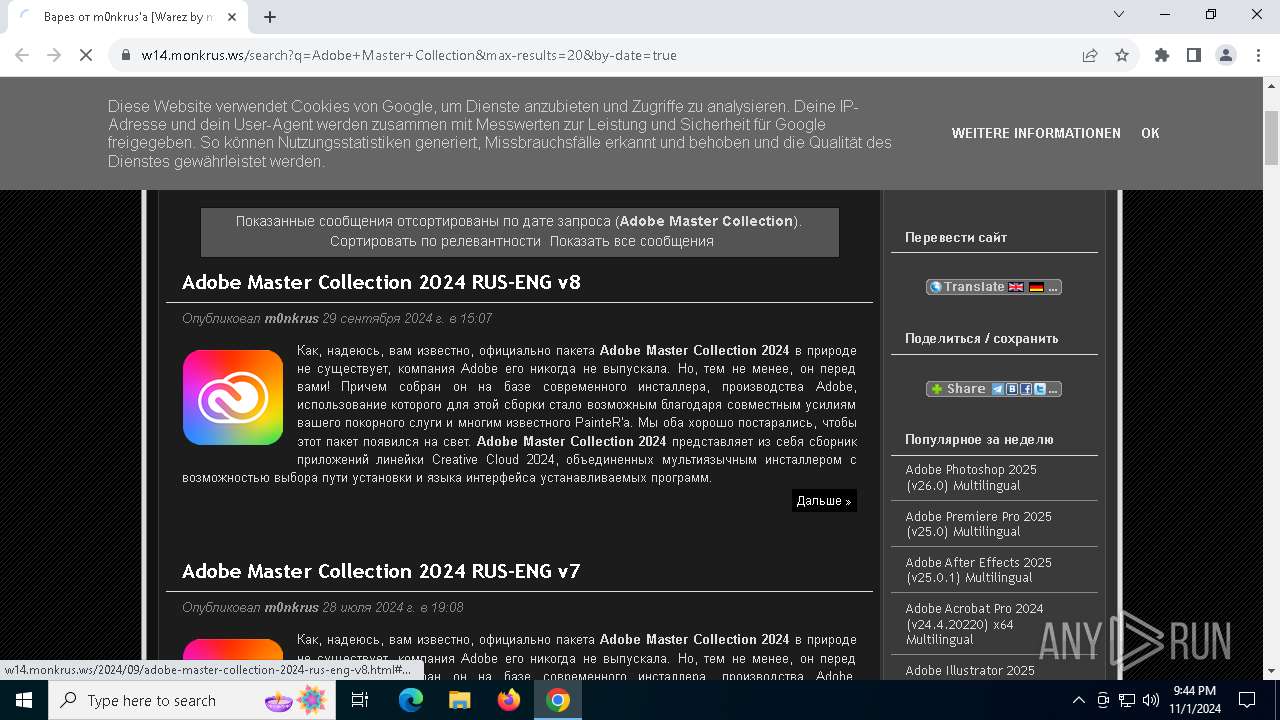Open the extensions puzzle icon

(1162, 55)
